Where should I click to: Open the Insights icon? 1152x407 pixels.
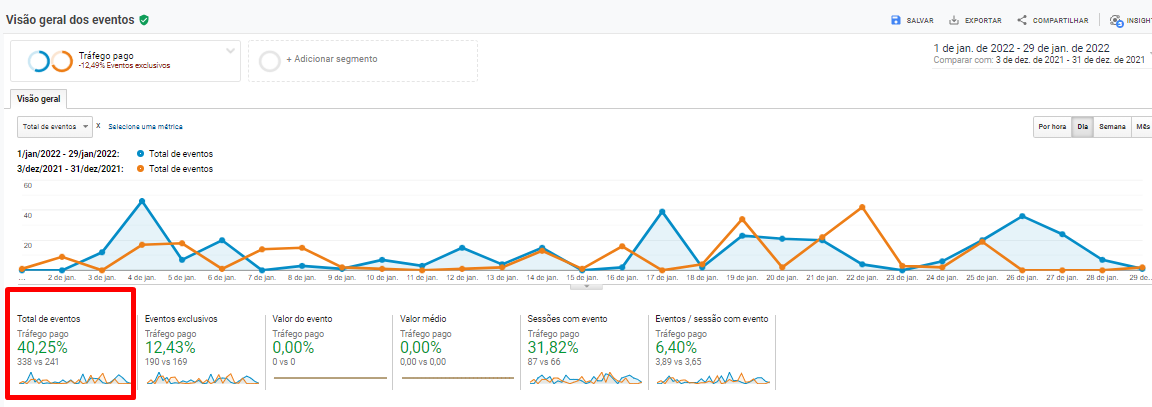(x=1115, y=20)
